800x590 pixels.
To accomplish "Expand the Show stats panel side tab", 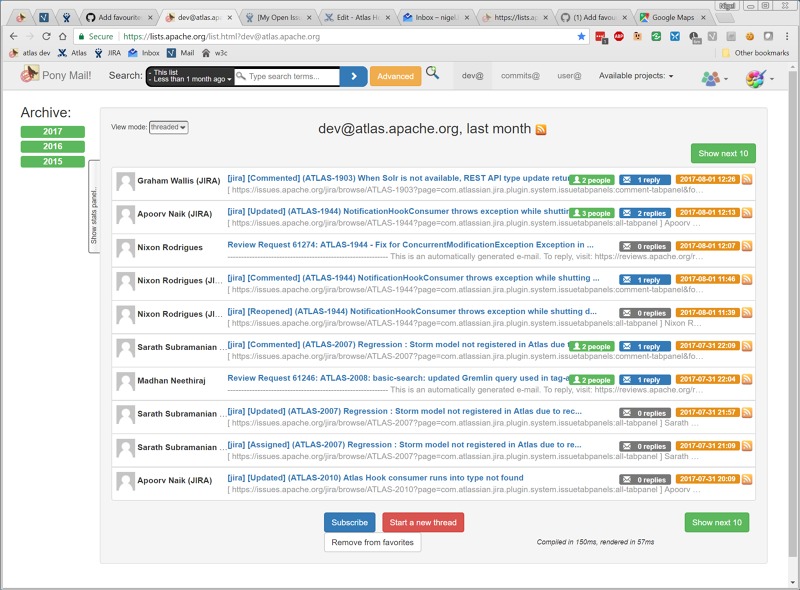I will pos(94,205).
